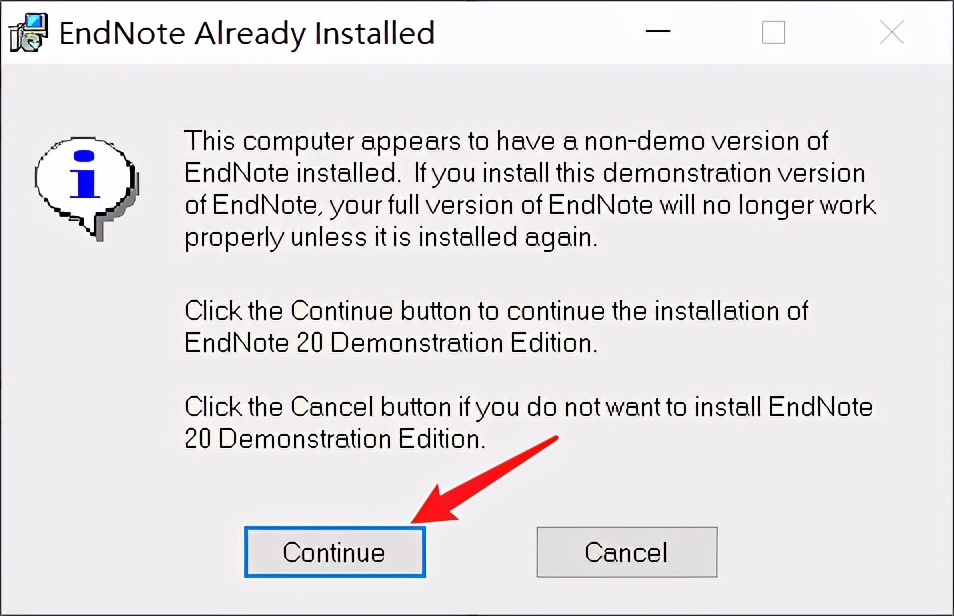This screenshot has width=954, height=616.
Task: Click the EndNote application icon in the title bar
Action: click(x=27, y=32)
